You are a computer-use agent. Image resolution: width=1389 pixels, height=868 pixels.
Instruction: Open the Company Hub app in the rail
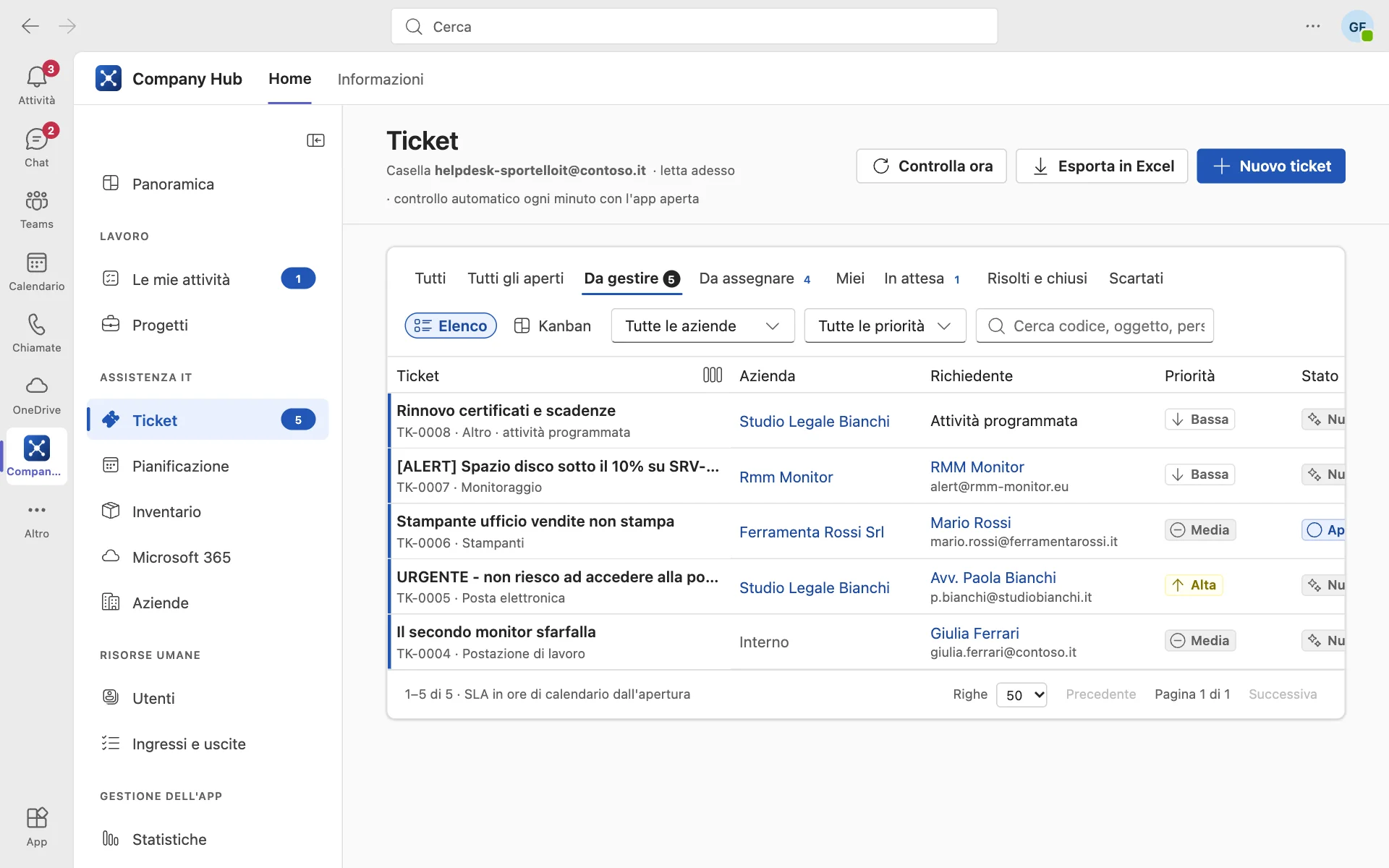tap(36, 456)
